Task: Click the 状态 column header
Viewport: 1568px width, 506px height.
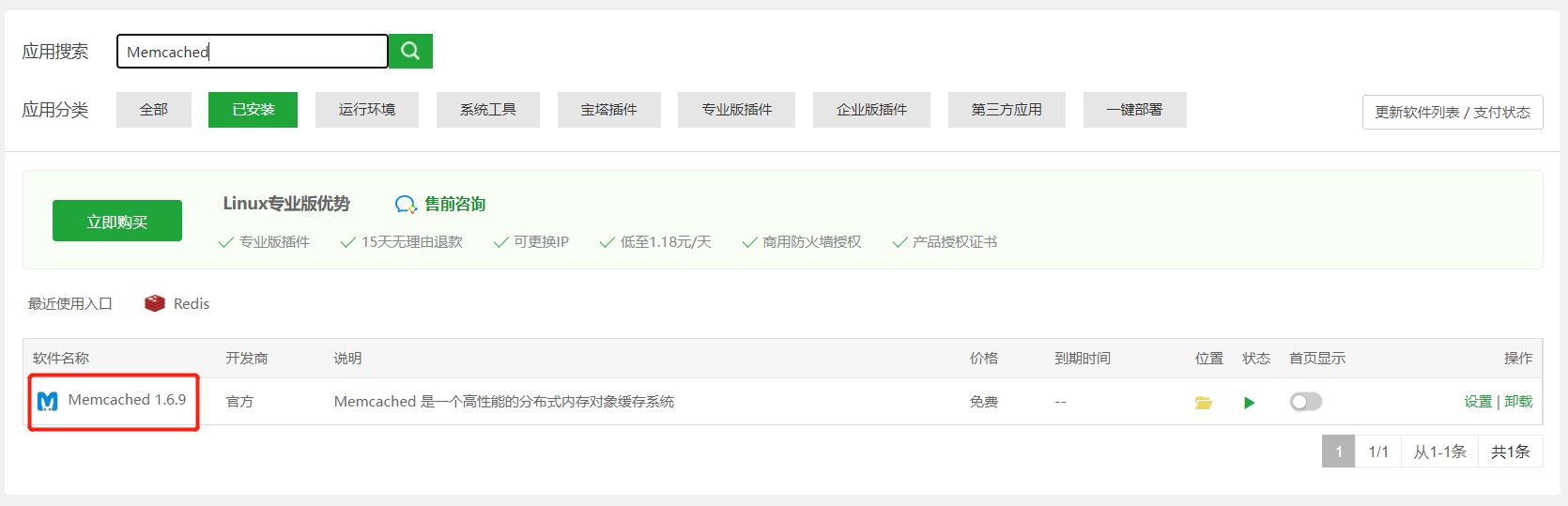Action: point(1256,359)
